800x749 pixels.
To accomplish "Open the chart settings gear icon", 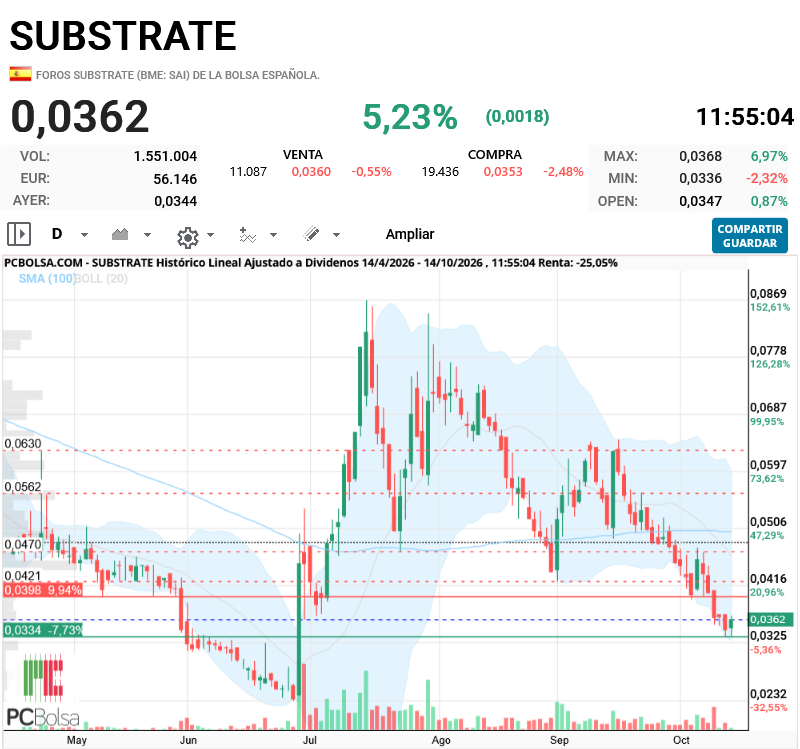I will pos(187,237).
